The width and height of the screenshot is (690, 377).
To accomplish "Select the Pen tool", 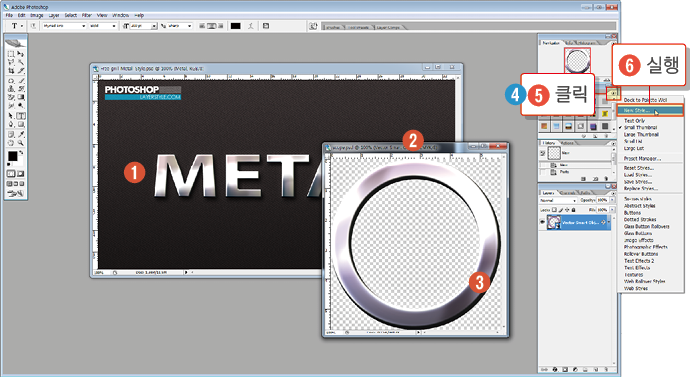I will click(11, 124).
